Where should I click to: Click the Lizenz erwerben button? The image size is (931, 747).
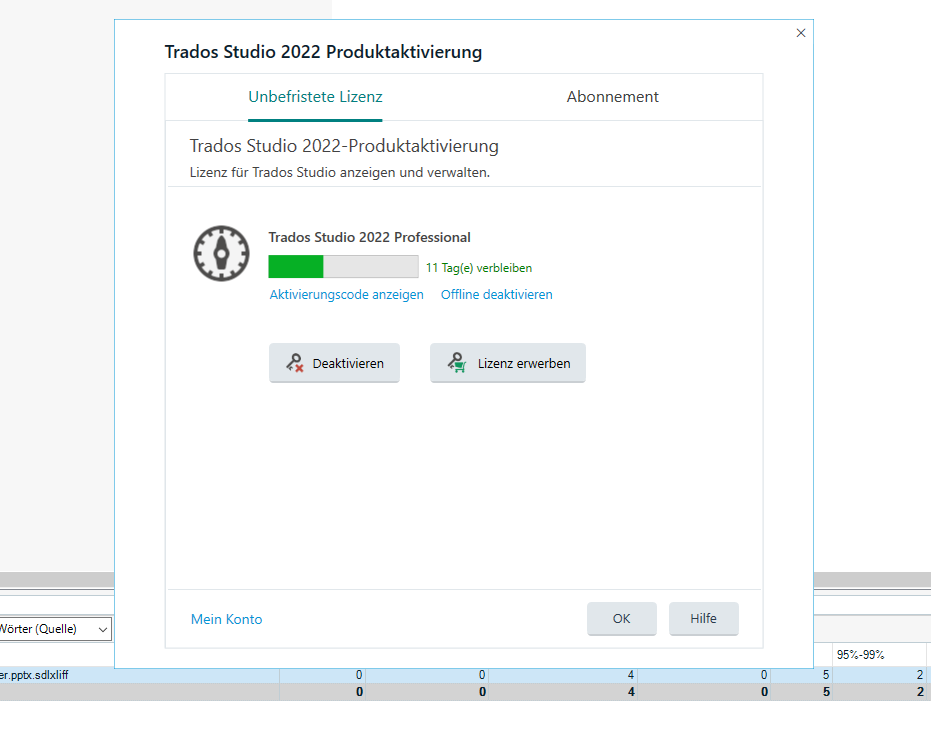pyautogui.click(x=507, y=362)
